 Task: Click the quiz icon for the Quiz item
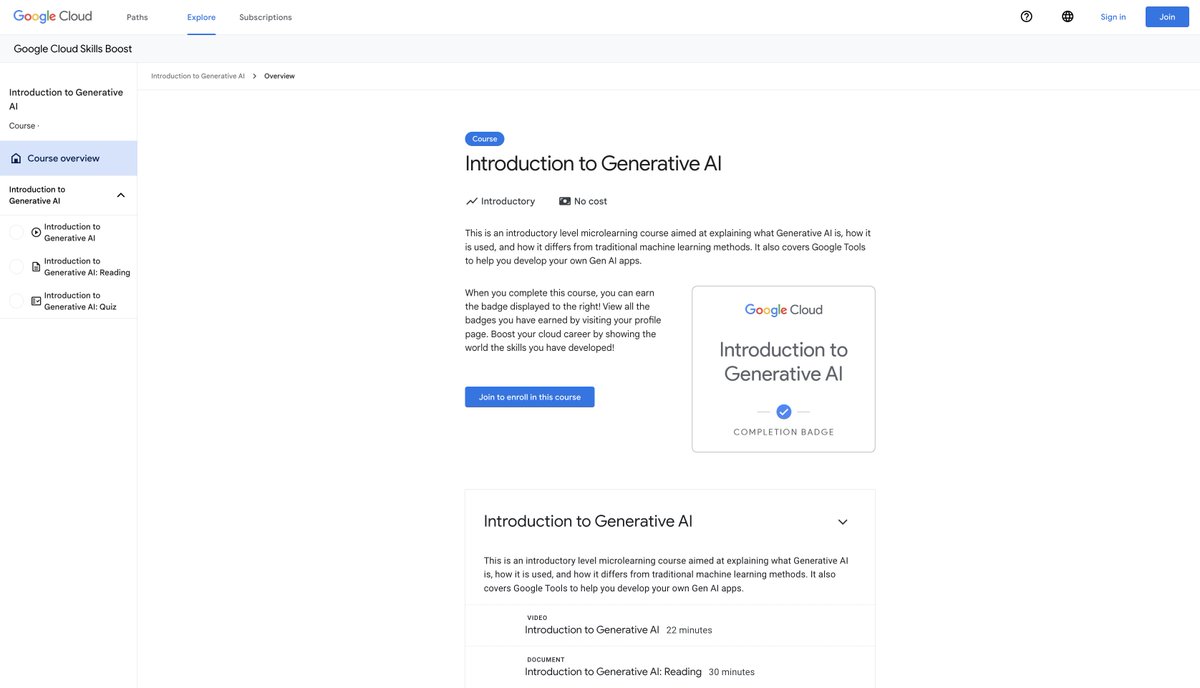pyautogui.click(x=36, y=301)
